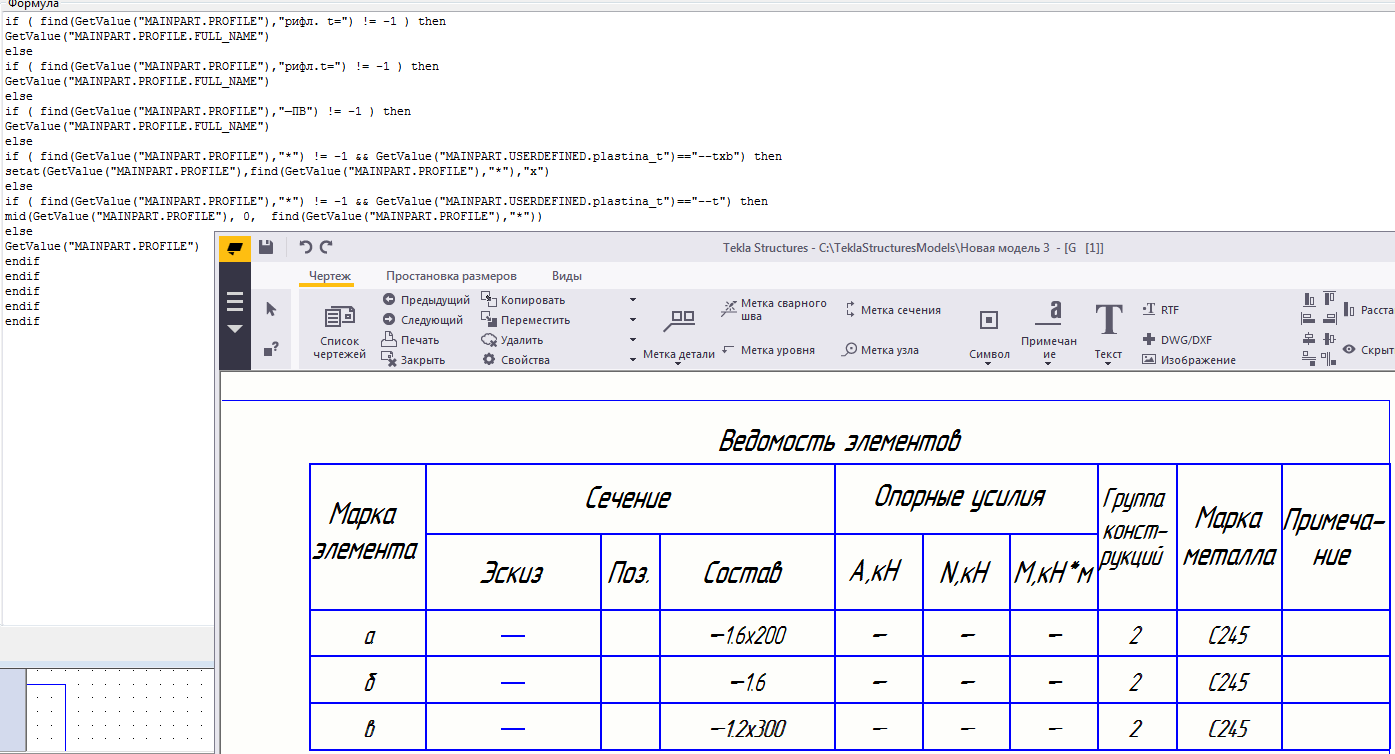Expand the Метка детали dropdown arrow
Screen dimensions: 1395x754
(678, 365)
